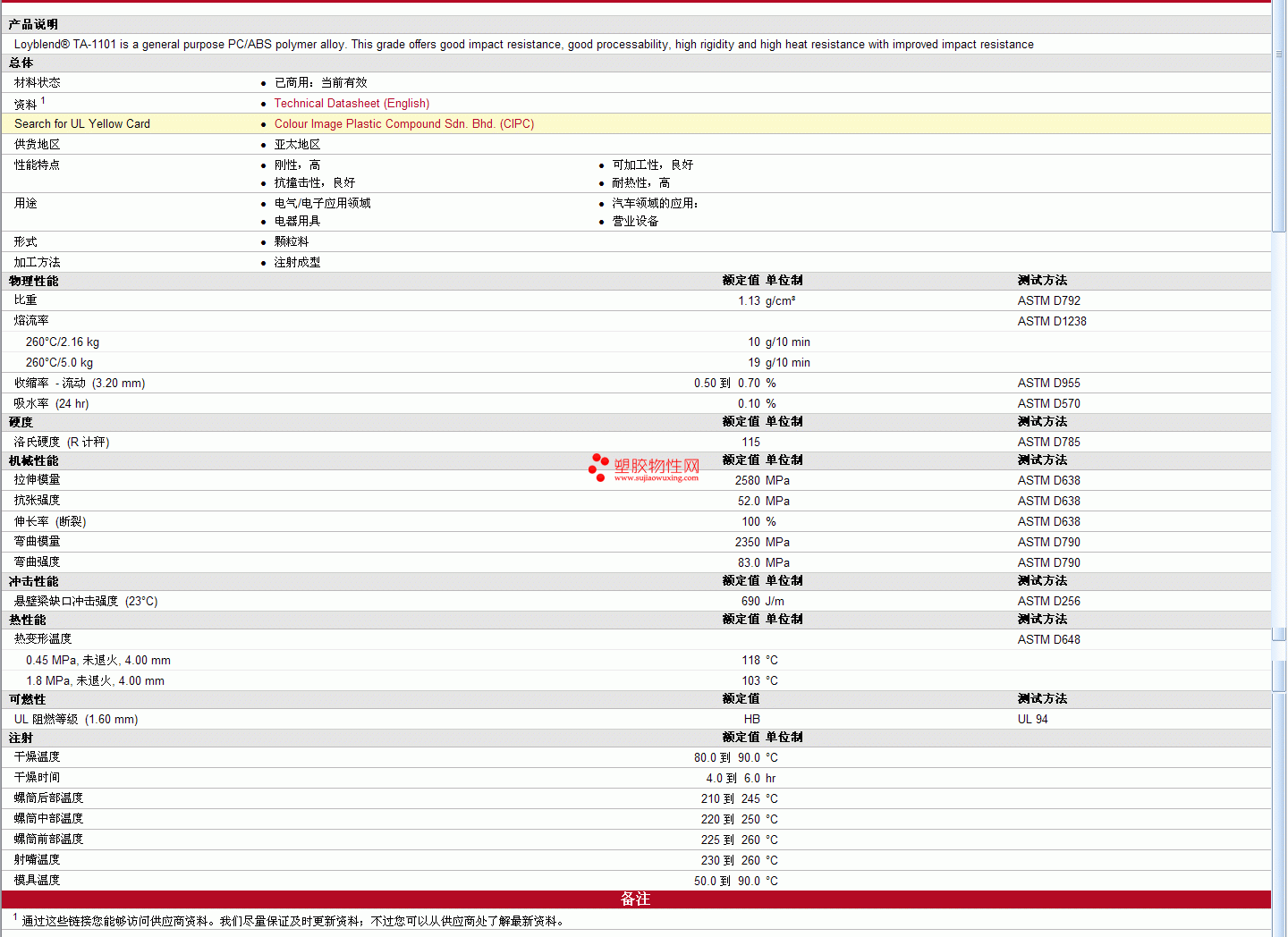Click the '电器用具' usage entry
Screen dimensions: 1288x937
297,221
